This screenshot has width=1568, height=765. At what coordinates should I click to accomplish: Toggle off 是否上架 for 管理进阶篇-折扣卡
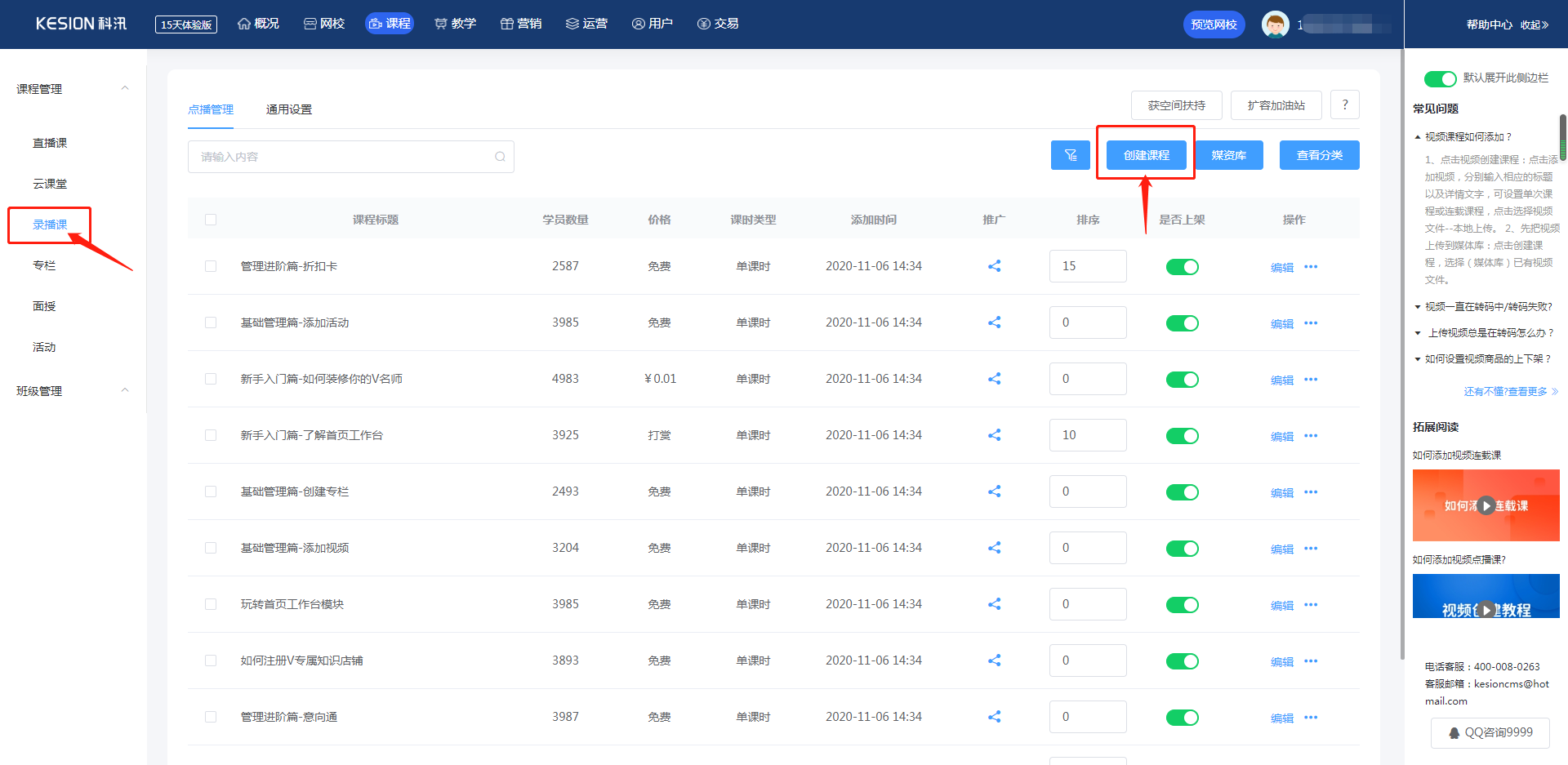(x=1182, y=267)
